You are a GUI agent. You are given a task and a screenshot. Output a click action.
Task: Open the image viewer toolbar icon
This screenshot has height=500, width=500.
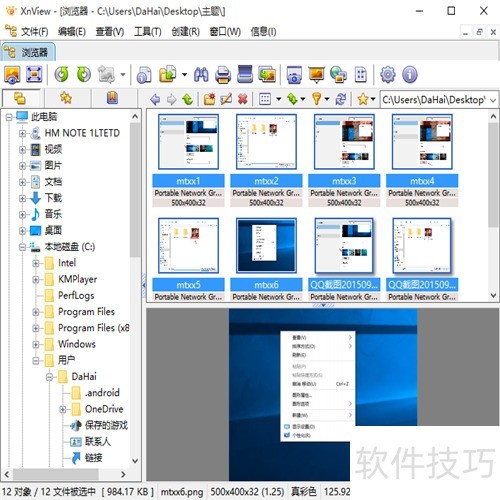pos(12,74)
